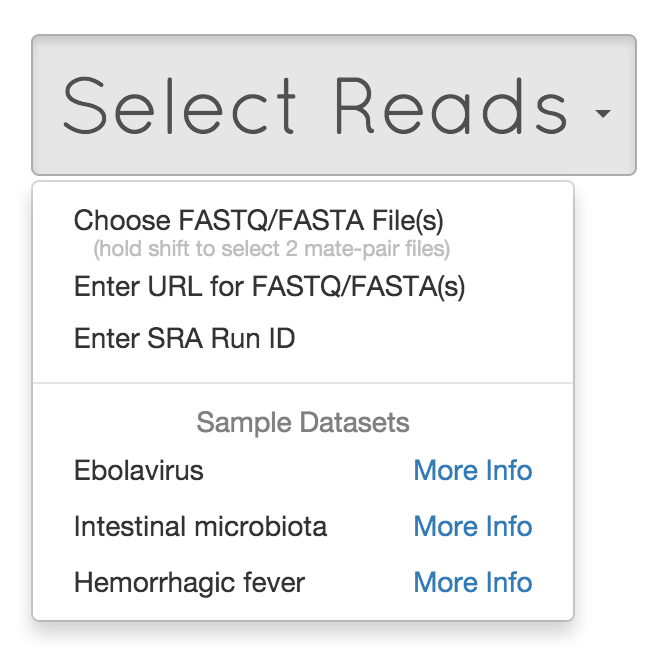Open More Info for Hemorrhagic fever
Screen dimensions: 656x656
click(473, 582)
